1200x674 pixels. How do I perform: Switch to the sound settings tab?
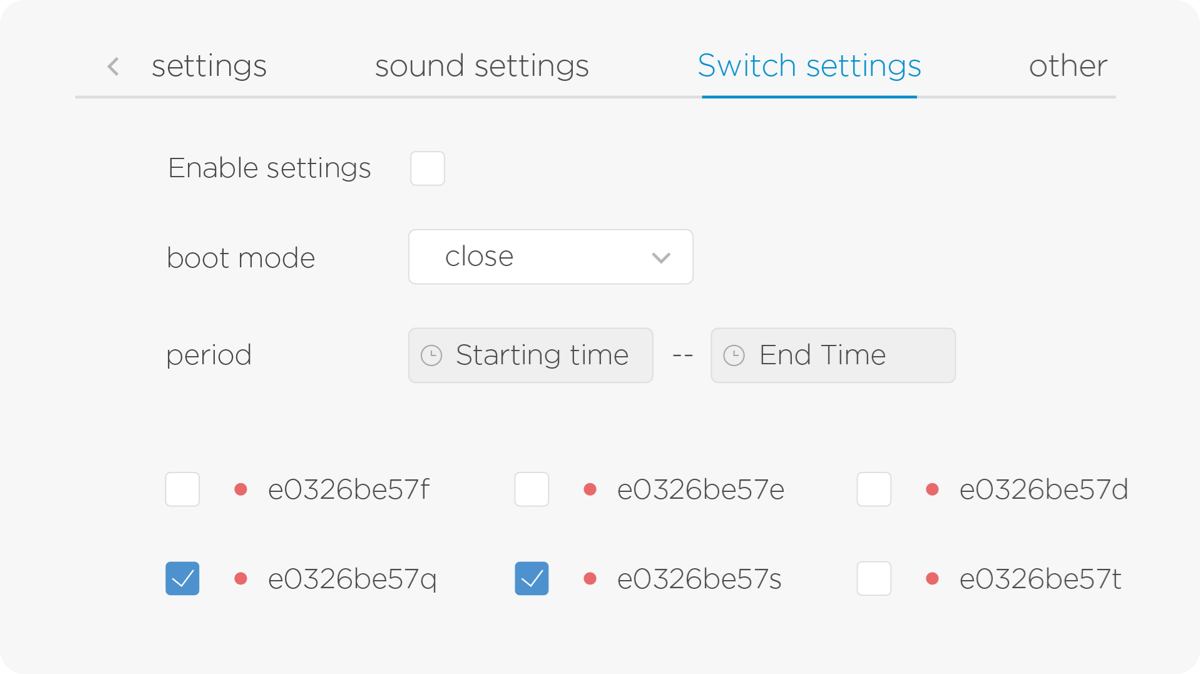482,66
